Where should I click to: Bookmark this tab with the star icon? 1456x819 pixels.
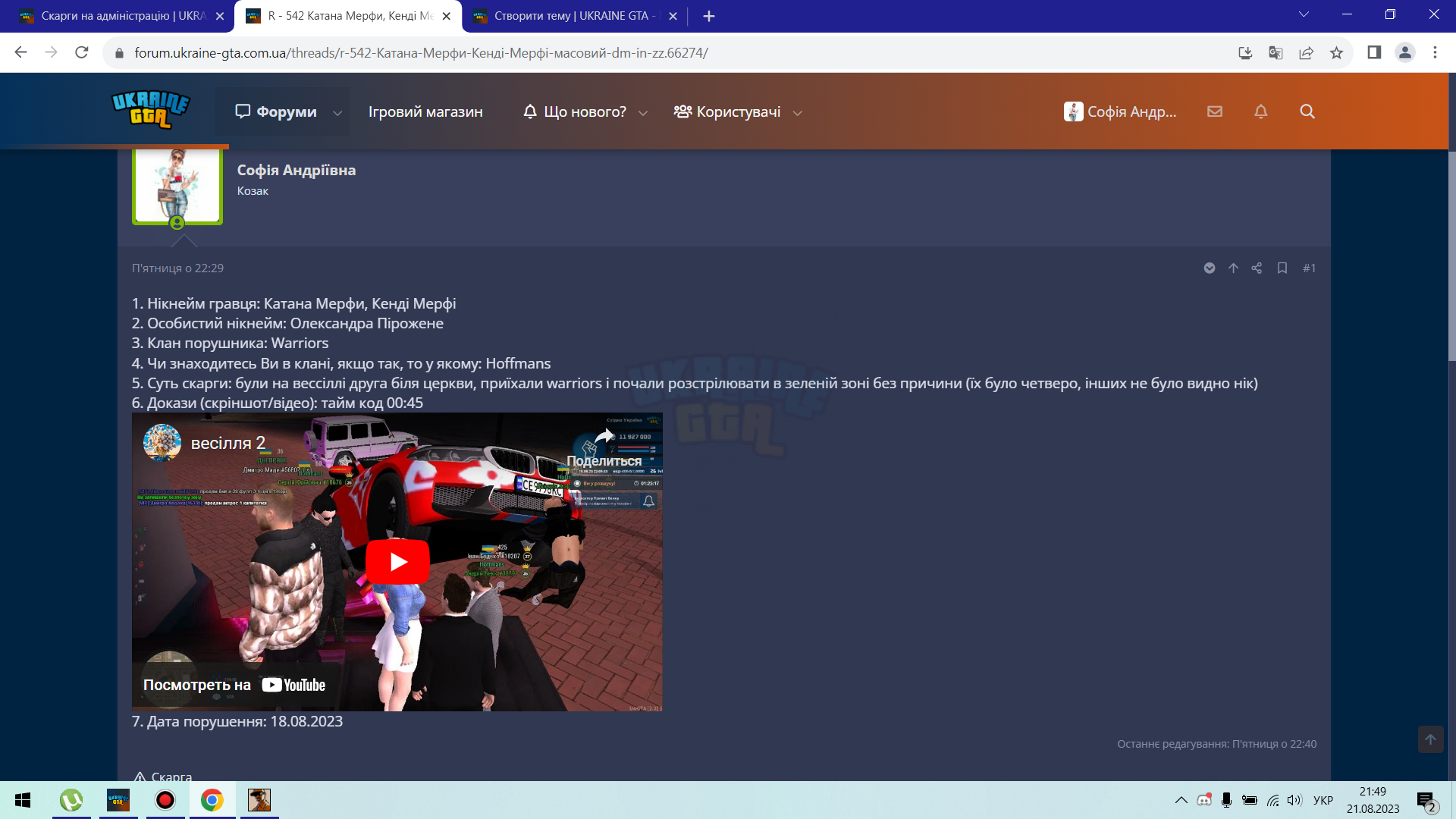click(1336, 52)
